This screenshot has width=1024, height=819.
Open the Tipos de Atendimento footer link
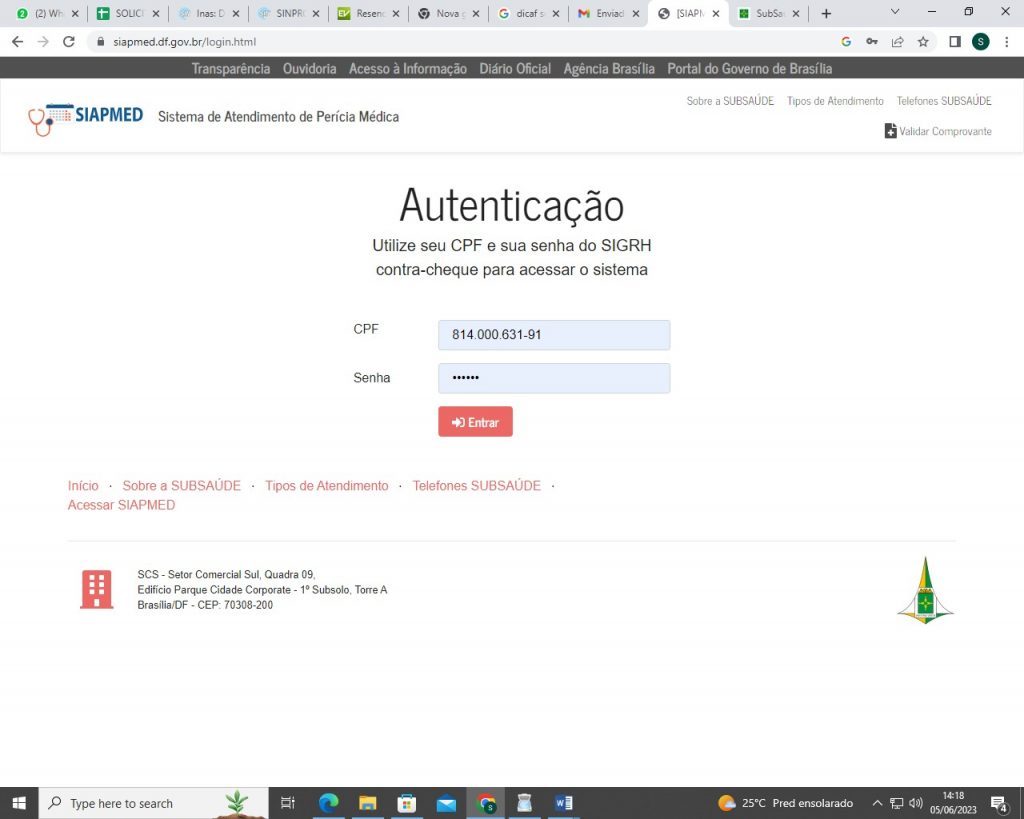click(x=326, y=486)
